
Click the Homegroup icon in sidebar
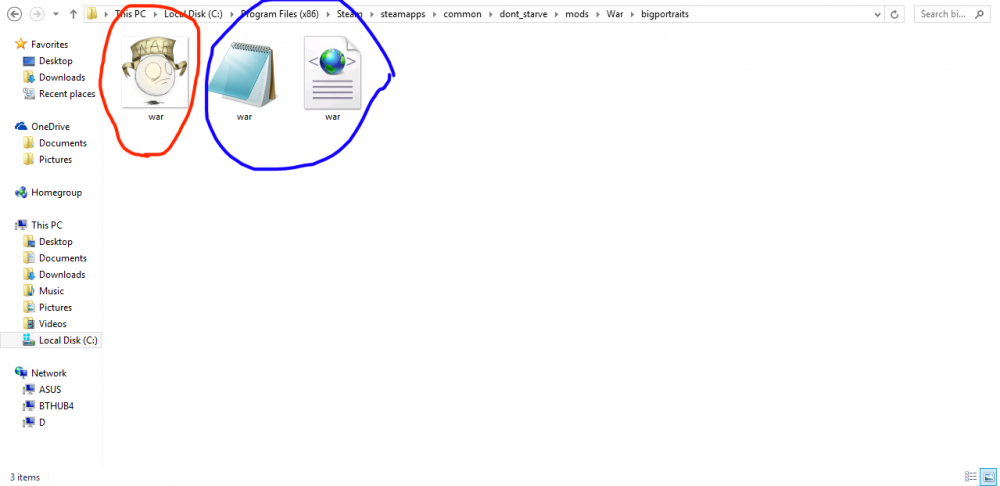click(21, 192)
